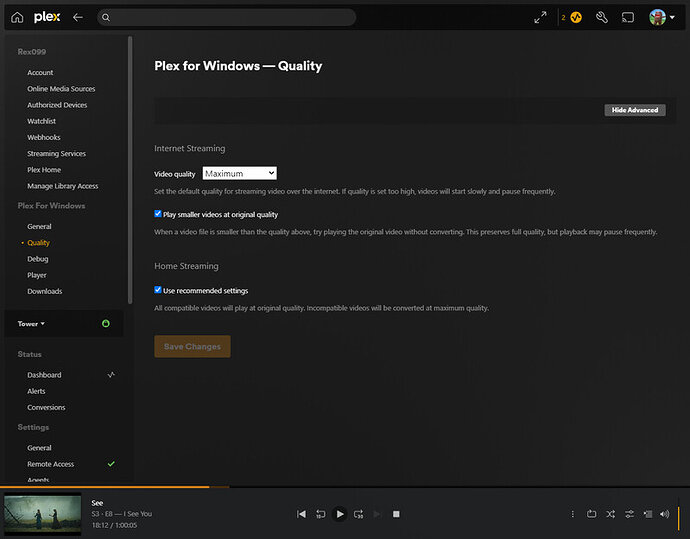Image resolution: width=690 pixels, height=539 pixels.
Task: Open the cast to device icon
Action: pyautogui.click(x=628, y=18)
